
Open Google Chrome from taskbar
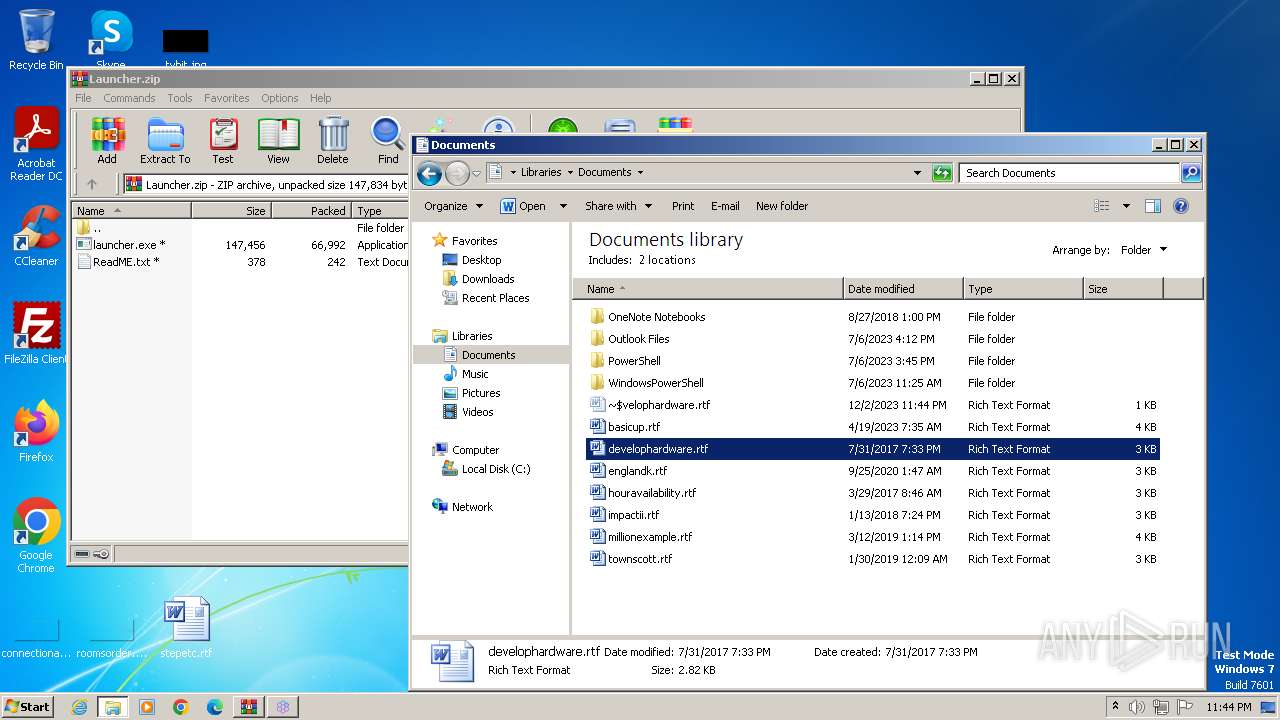[181, 707]
